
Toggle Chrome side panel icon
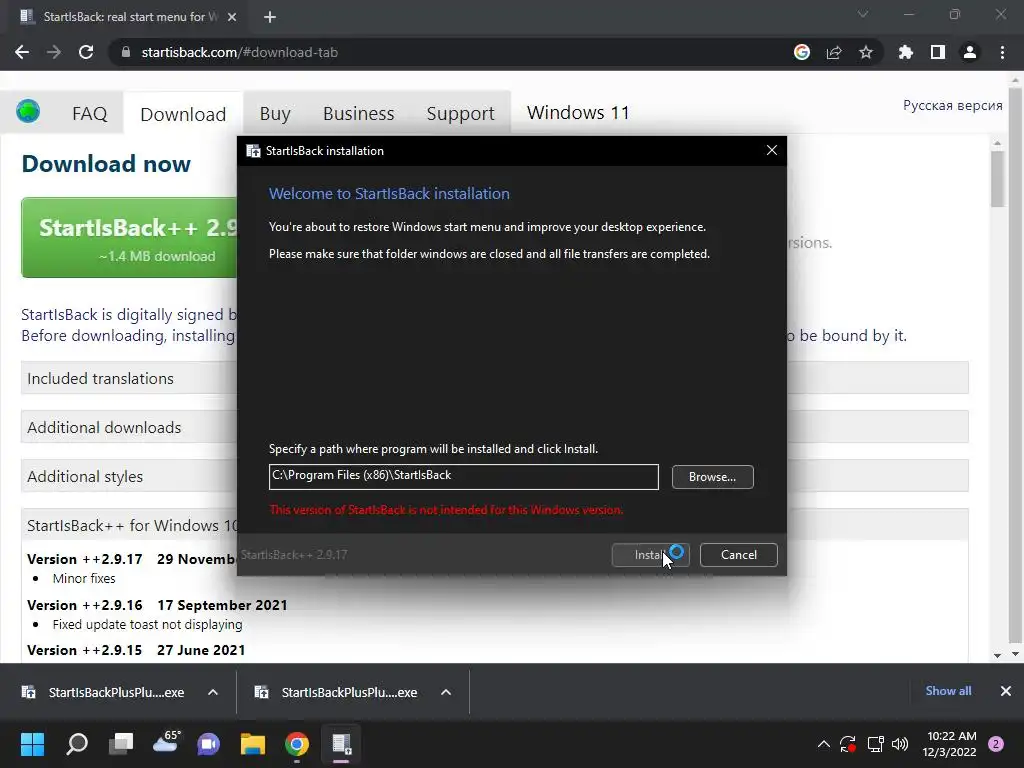click(x=938, y=52)
